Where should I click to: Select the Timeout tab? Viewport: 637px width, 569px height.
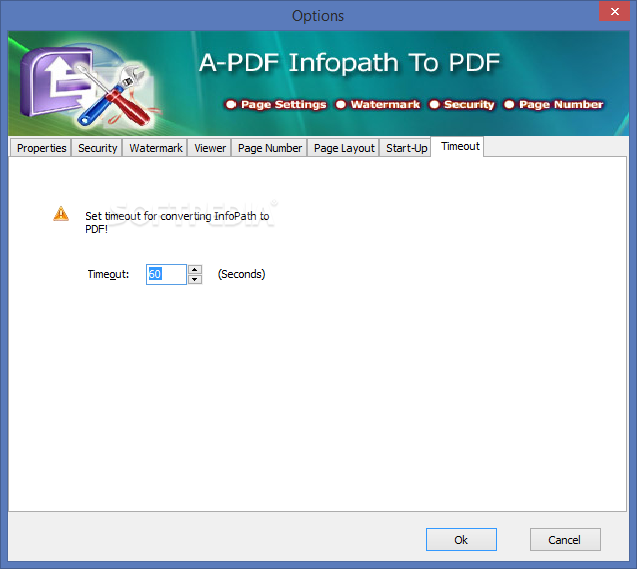click(x=460, y=146)
